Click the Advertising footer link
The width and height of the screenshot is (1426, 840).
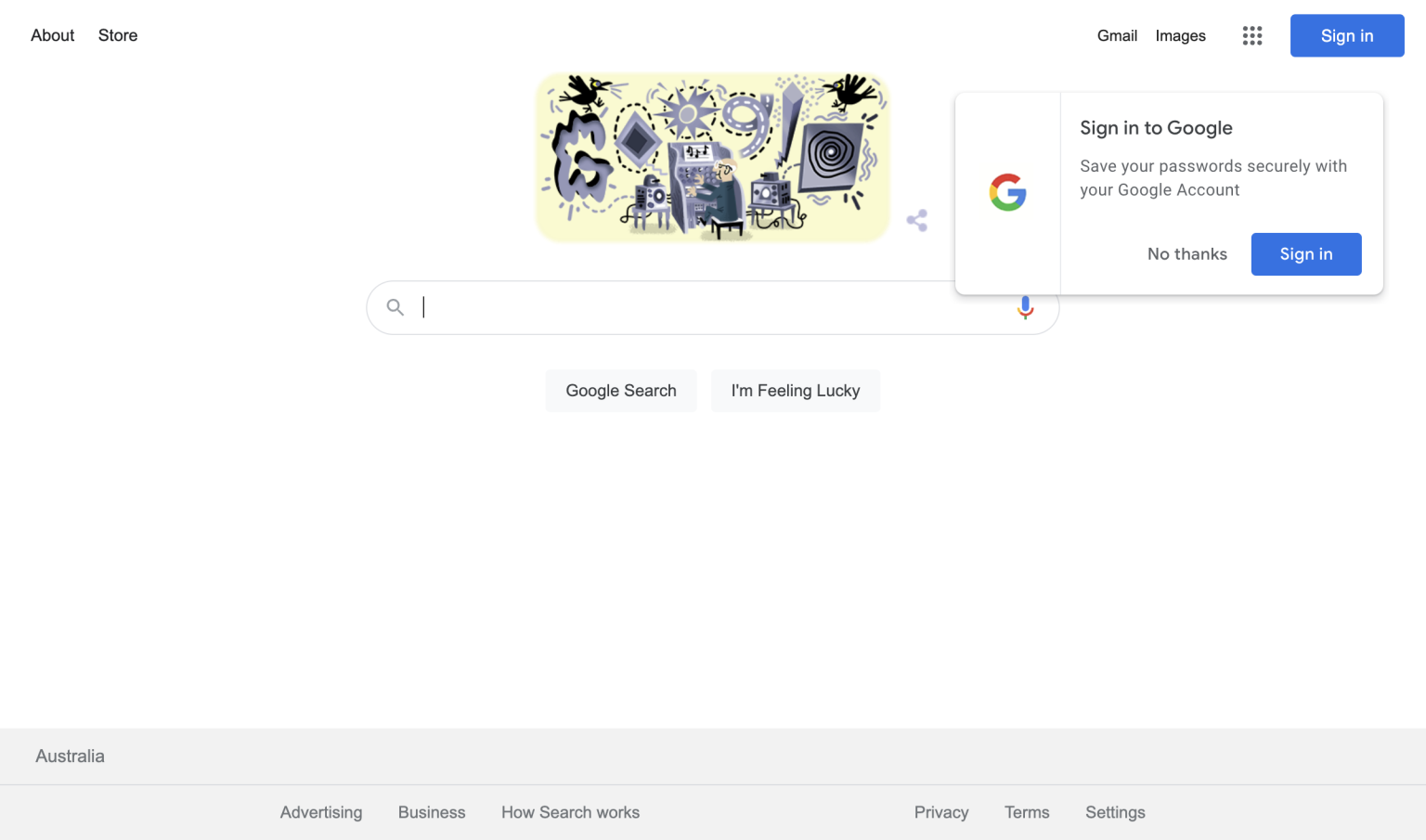click(321, 812)
